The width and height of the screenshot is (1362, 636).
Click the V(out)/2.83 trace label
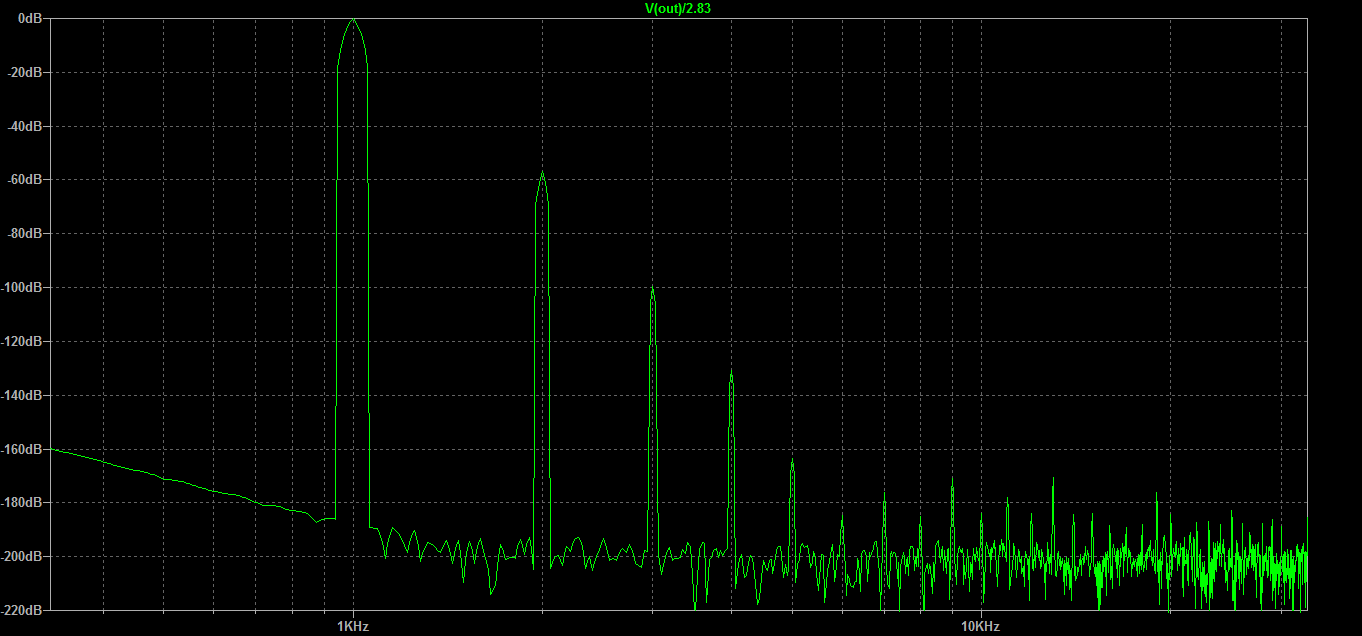coord(678,8)
